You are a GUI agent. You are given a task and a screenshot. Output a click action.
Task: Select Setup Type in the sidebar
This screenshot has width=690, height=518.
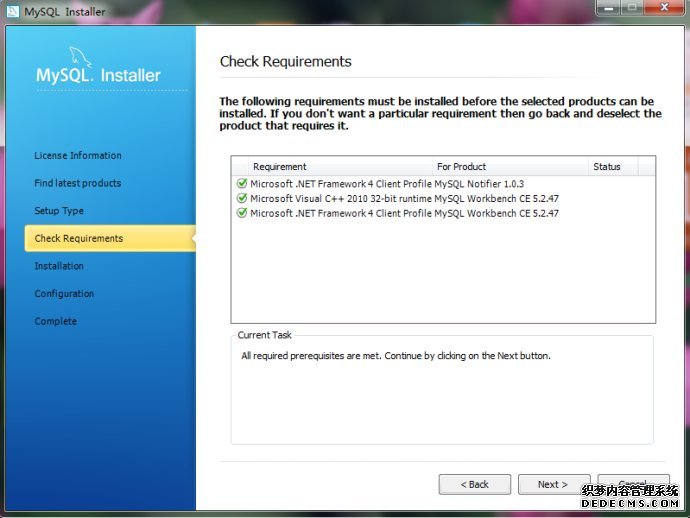tap(59, 211)
